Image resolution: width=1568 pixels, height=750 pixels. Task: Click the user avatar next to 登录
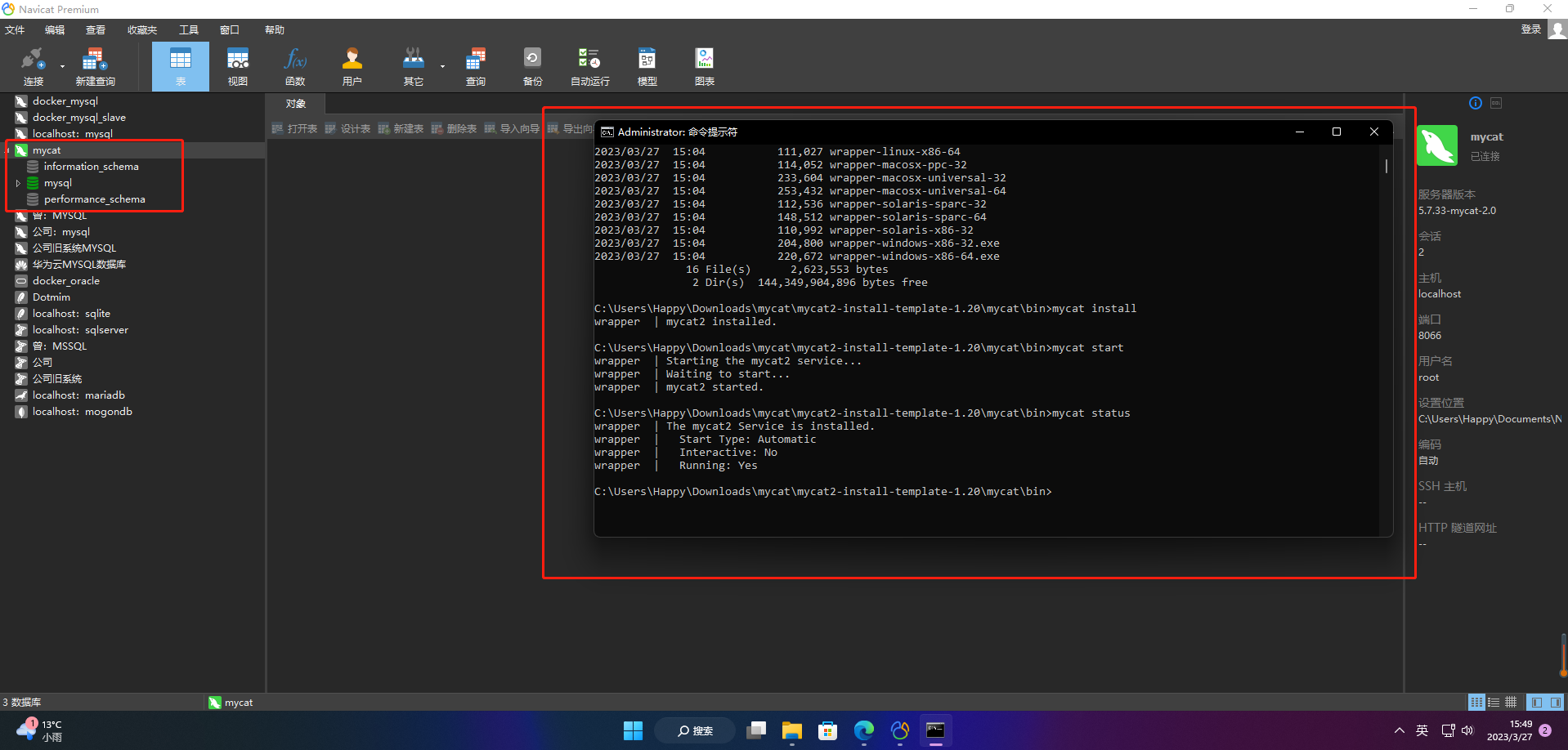pyautogui.click(x=1557, y=29)
